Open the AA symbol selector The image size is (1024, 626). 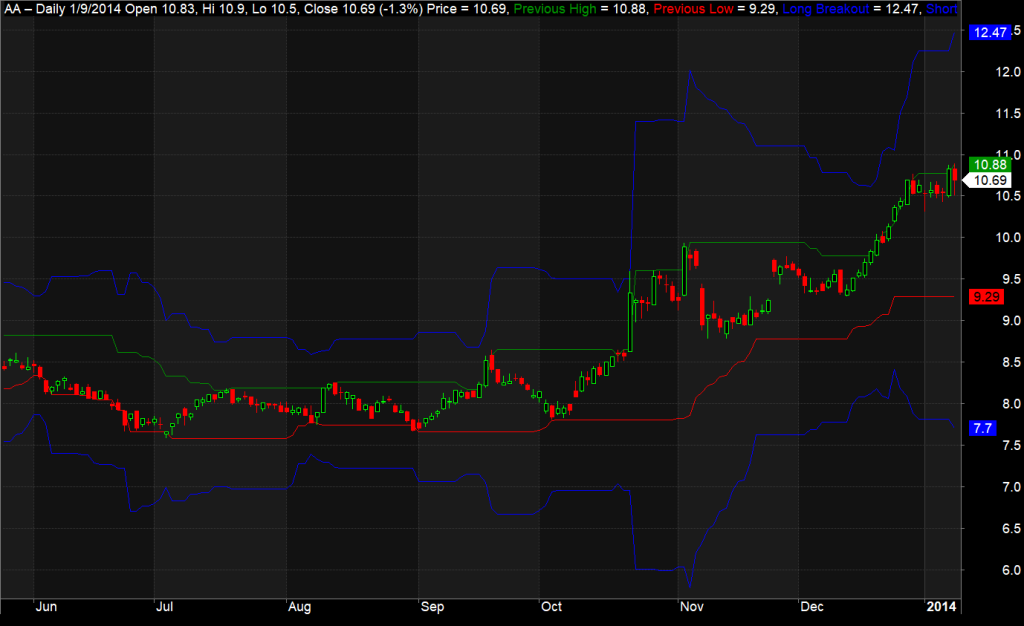click(12, 9)
